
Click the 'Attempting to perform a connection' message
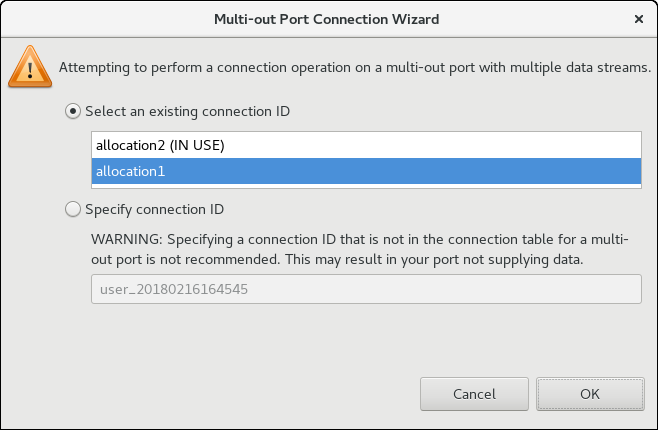[x=355, y=68]
